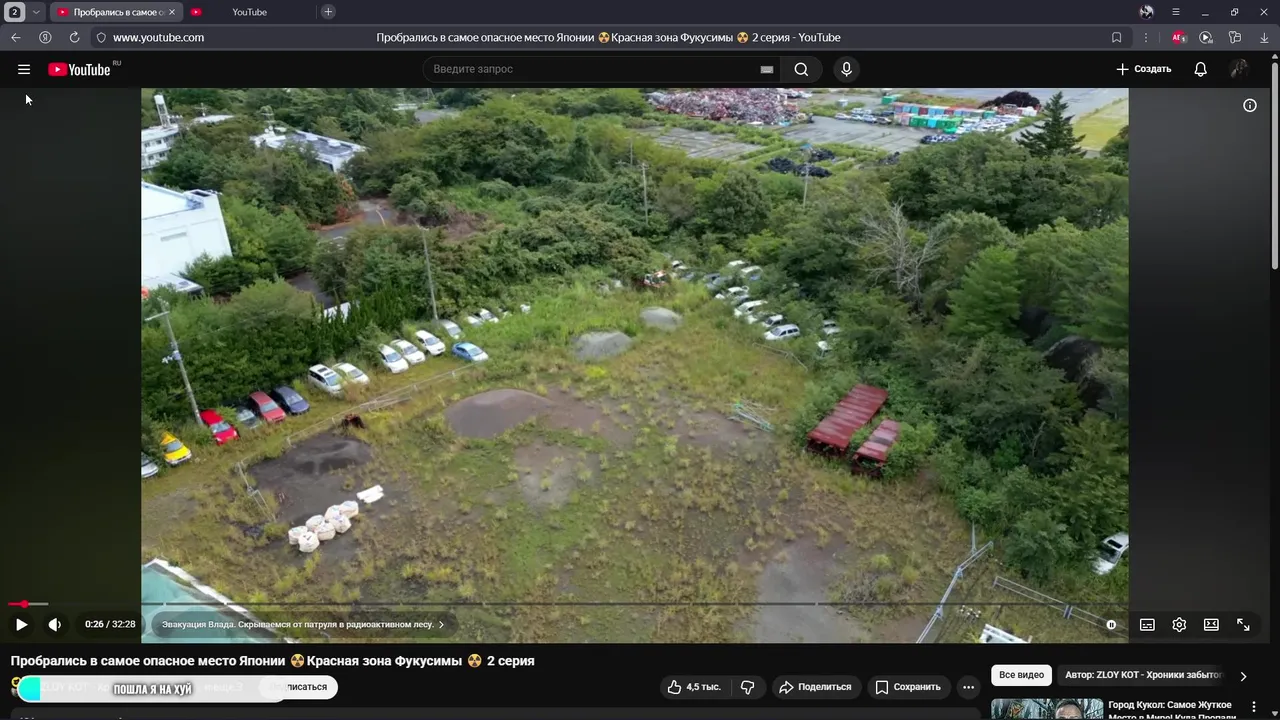Open YouTube notifications bell
This screenshot has width=1280, height=720.
coord(1200,69)
